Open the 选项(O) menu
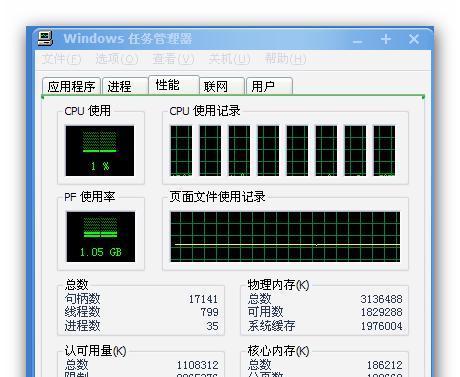Viewport: 460px width, 377px height. 117,59
